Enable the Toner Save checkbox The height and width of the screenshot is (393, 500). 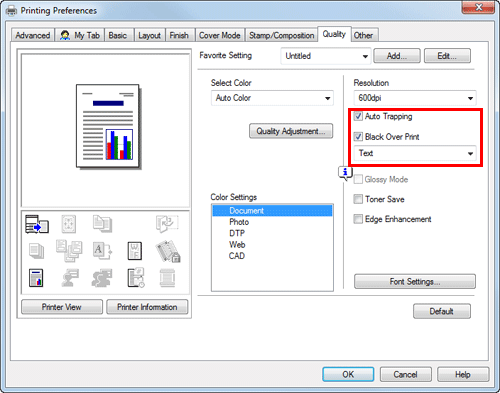pyautogui.click(x=358, y=199)
